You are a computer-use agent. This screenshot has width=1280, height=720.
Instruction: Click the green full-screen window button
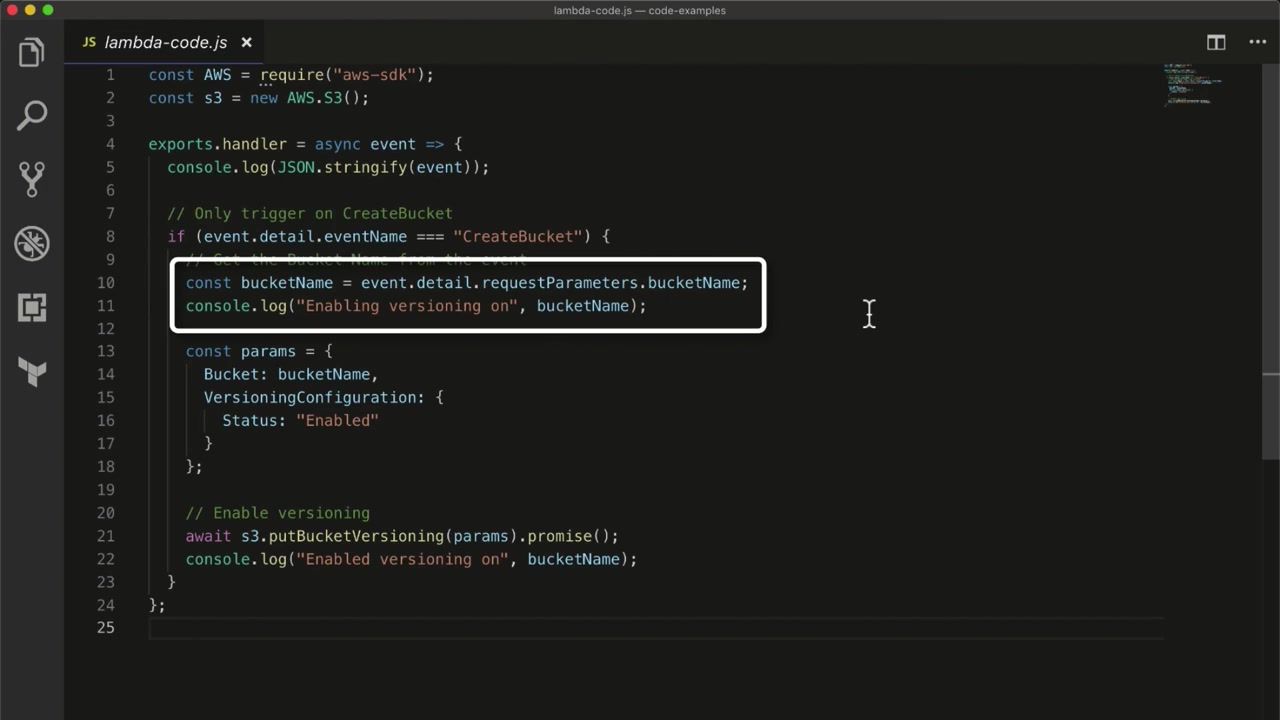pyautogui.click(x=47, y=10)
